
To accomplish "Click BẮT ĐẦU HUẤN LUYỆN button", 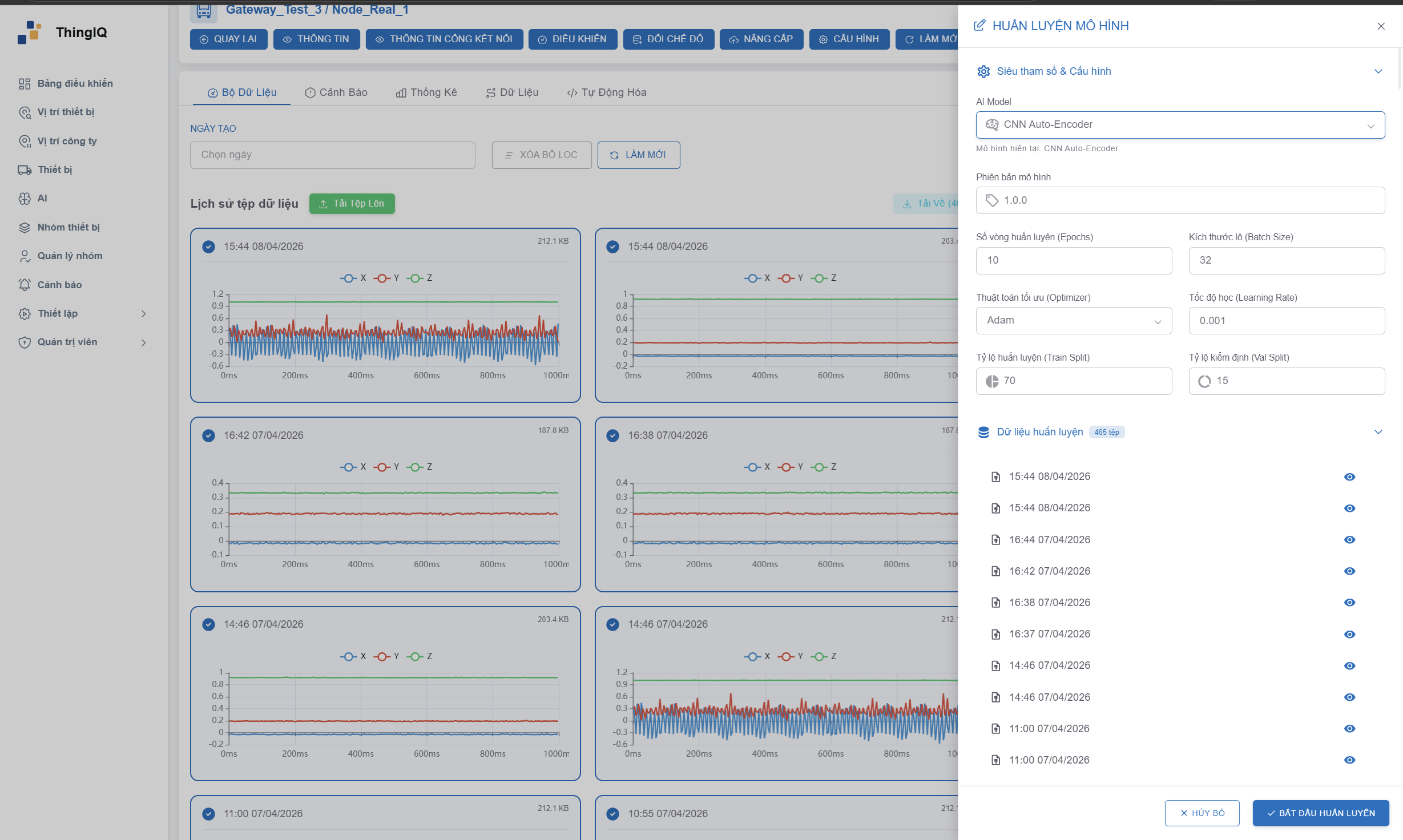I will coord(1320,813).
